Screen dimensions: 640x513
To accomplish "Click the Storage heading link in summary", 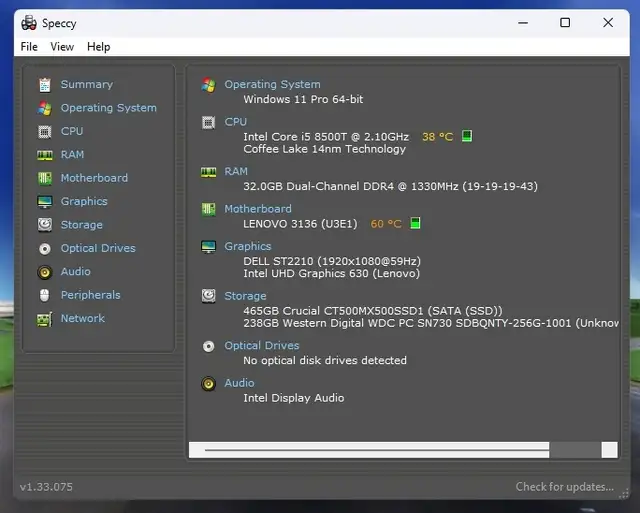I will tap(245, 296).
